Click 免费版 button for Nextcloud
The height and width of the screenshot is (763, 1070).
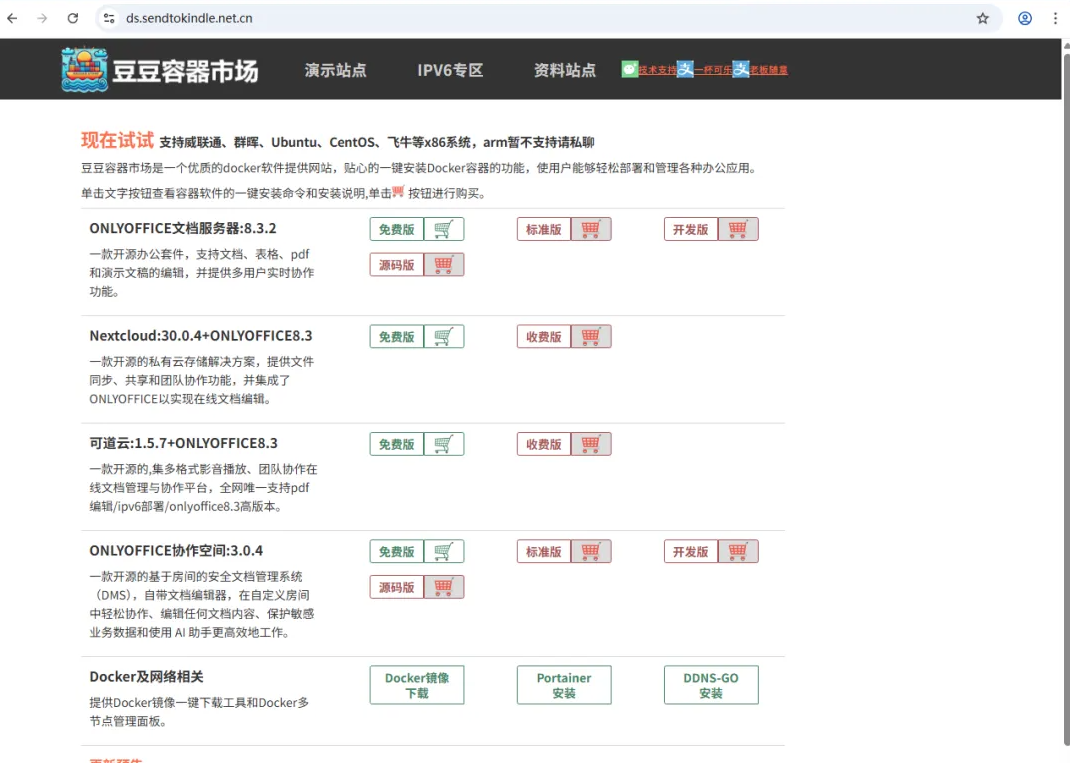tap(396, 336)
